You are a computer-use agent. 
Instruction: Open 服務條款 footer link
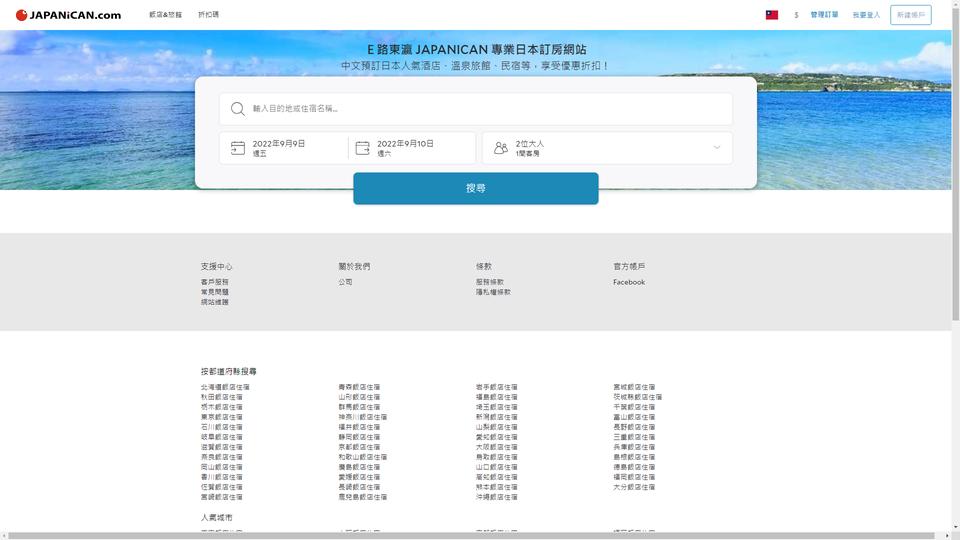tap(490, 282)
